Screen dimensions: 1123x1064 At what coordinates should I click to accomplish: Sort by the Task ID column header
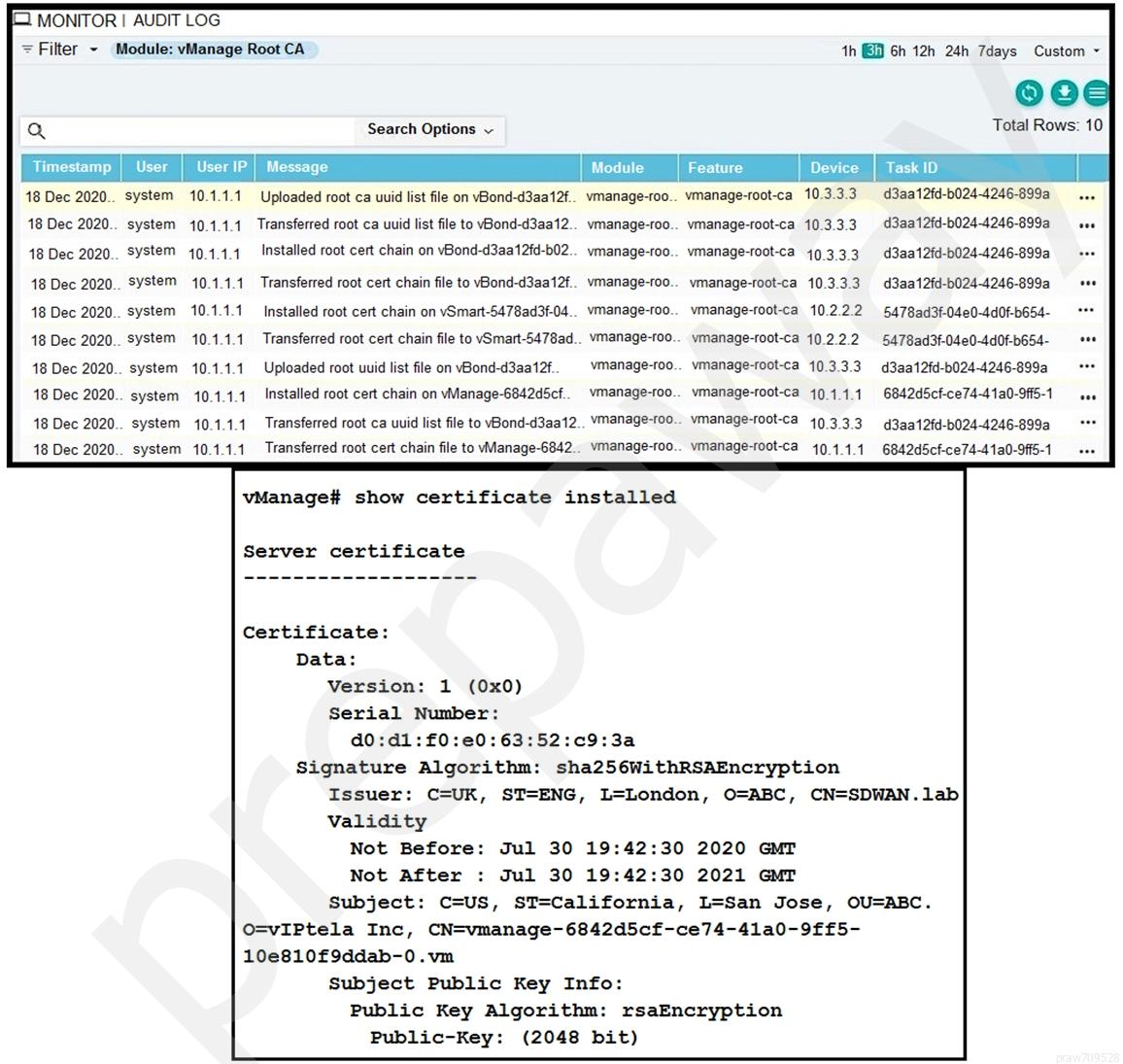tap(911, 167)
